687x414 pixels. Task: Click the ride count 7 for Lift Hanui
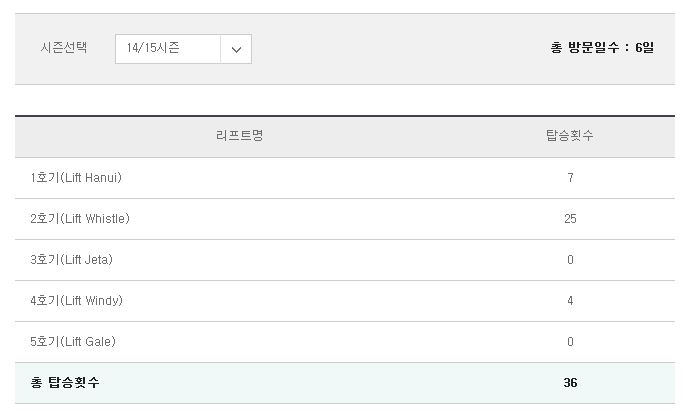coord(570,178)
